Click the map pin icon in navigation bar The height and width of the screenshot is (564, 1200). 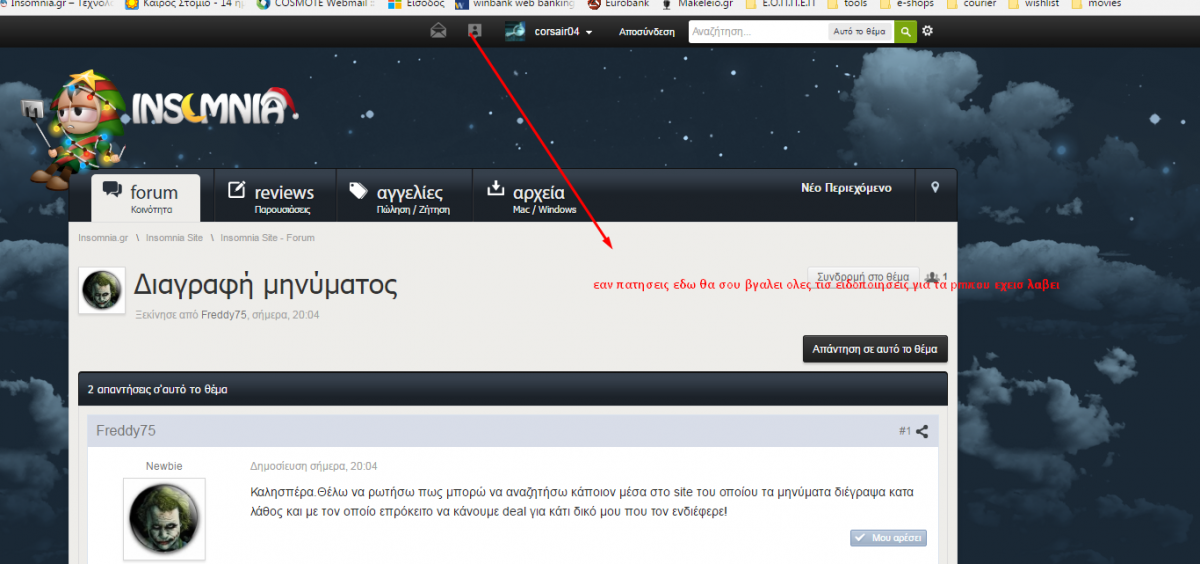tap(935, 187)
